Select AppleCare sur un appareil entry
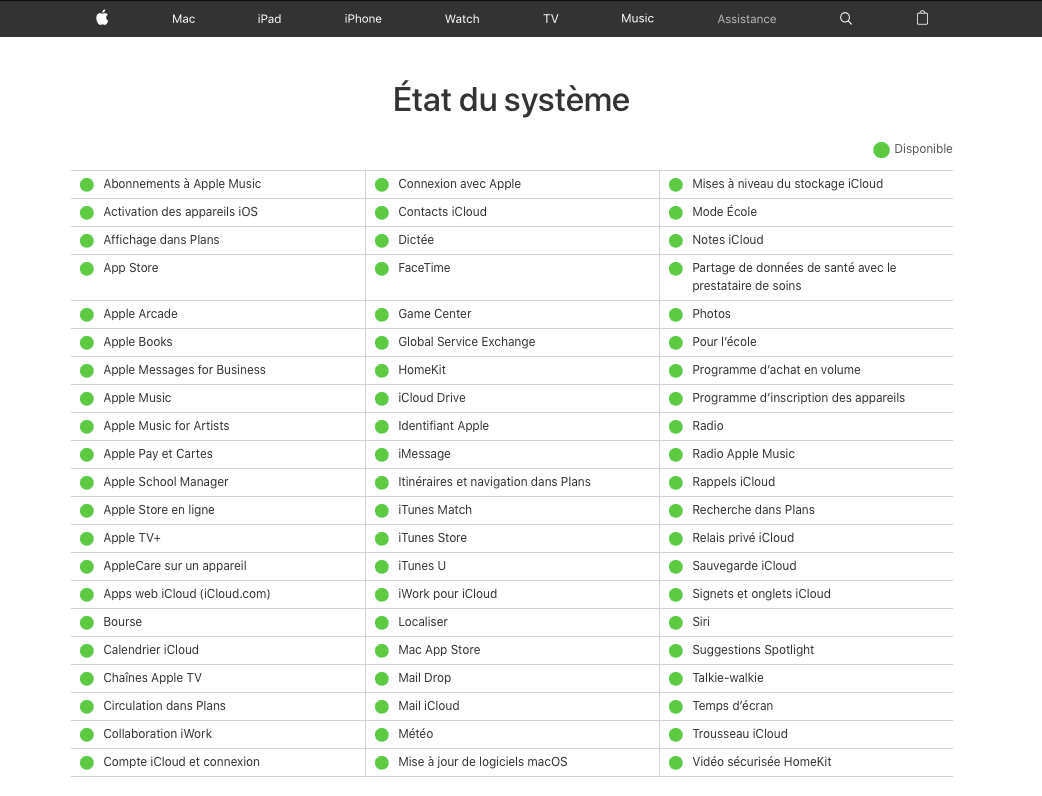This screenshot has height=796, width=1042. (175, 565)
